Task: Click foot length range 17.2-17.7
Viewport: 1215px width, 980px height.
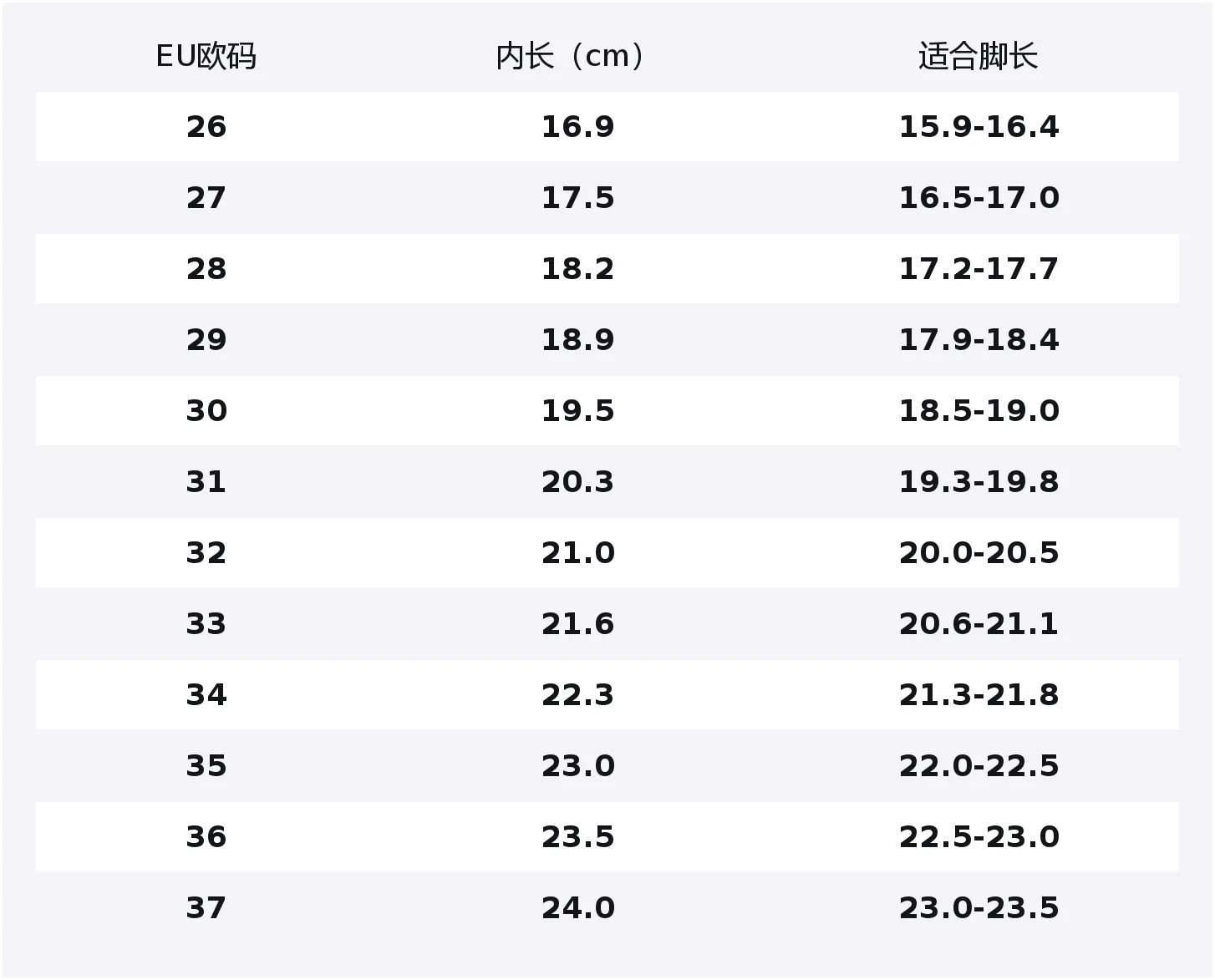Action: [979, 269]
